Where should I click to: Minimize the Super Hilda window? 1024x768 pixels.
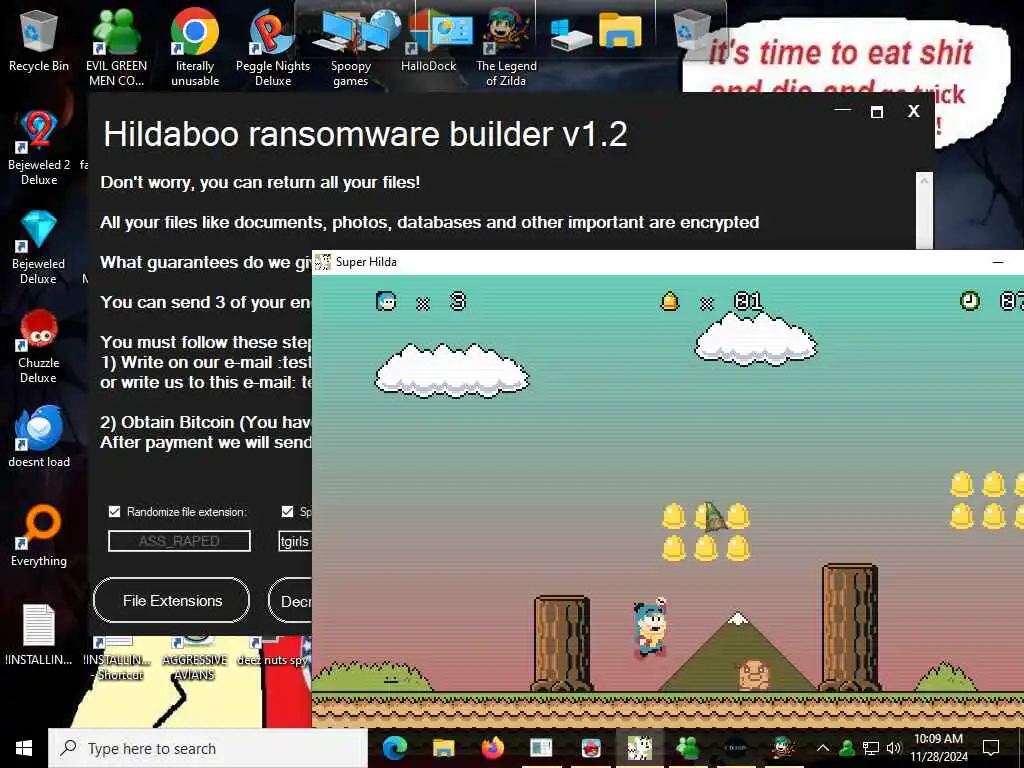click(998, 262)
